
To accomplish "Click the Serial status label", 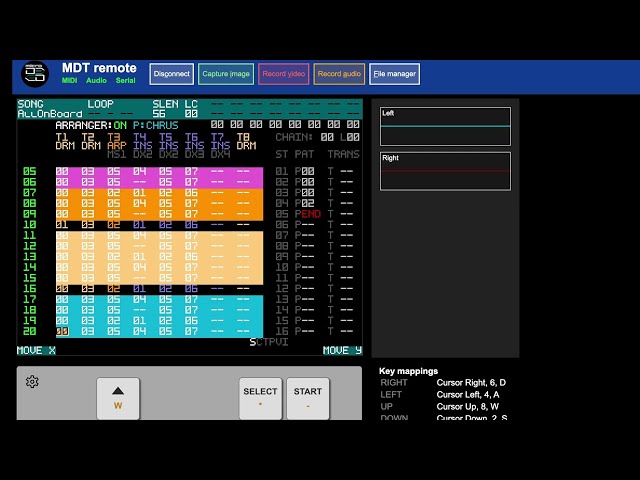I will click(125, 80).
